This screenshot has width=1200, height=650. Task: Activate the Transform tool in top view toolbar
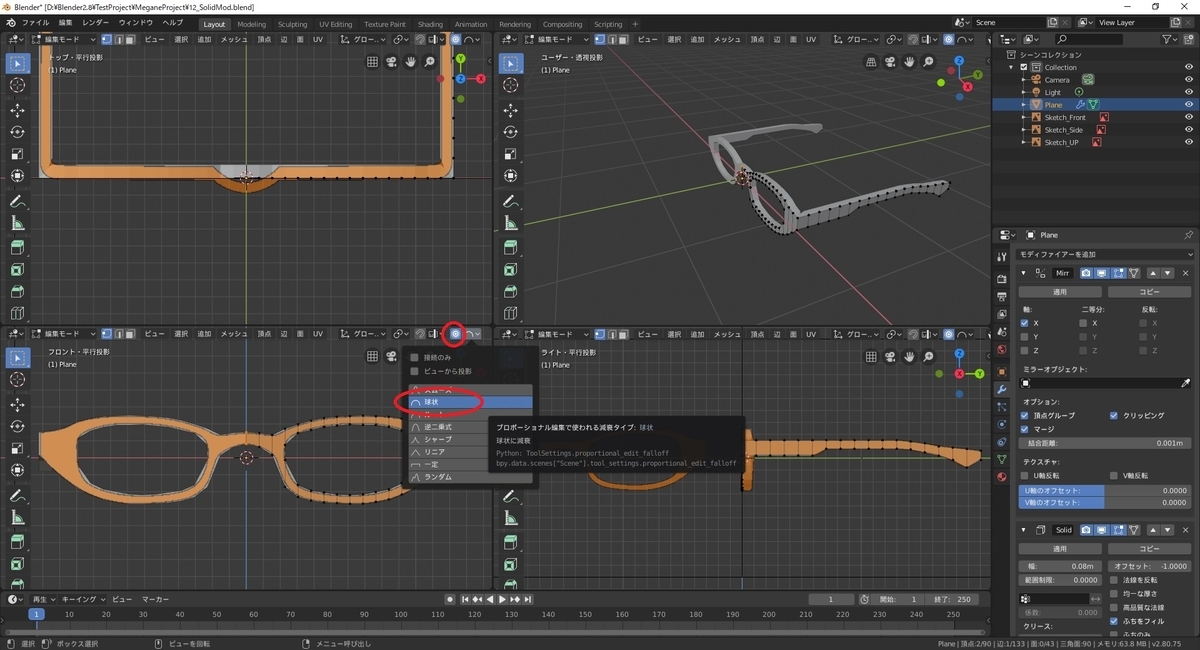(17, 176)
